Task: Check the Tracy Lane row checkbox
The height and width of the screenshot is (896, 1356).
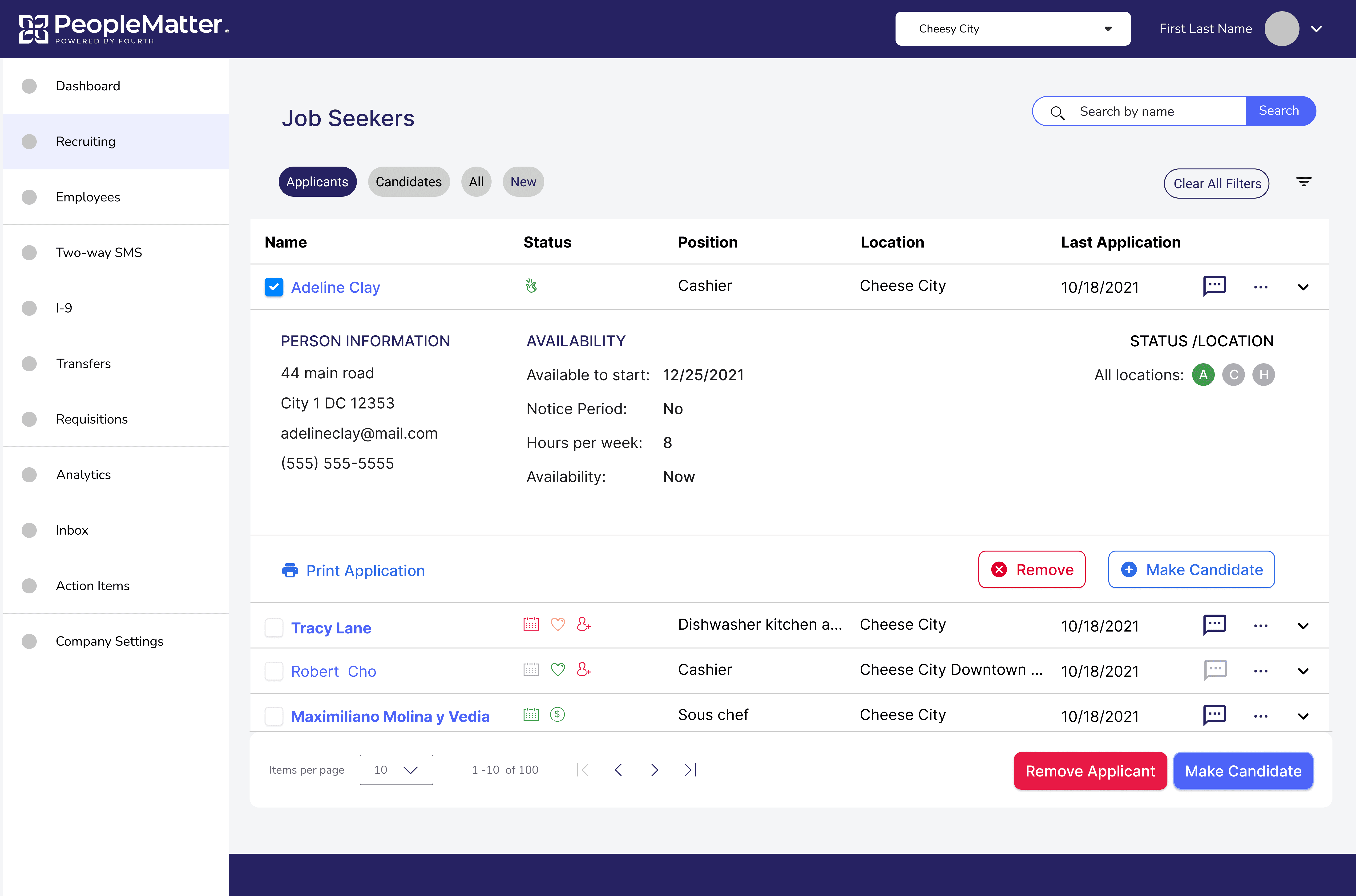Action: click(274, 628)
